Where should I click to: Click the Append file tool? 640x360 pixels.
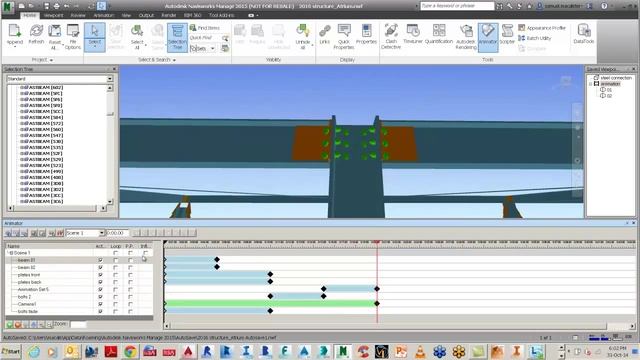14,35
